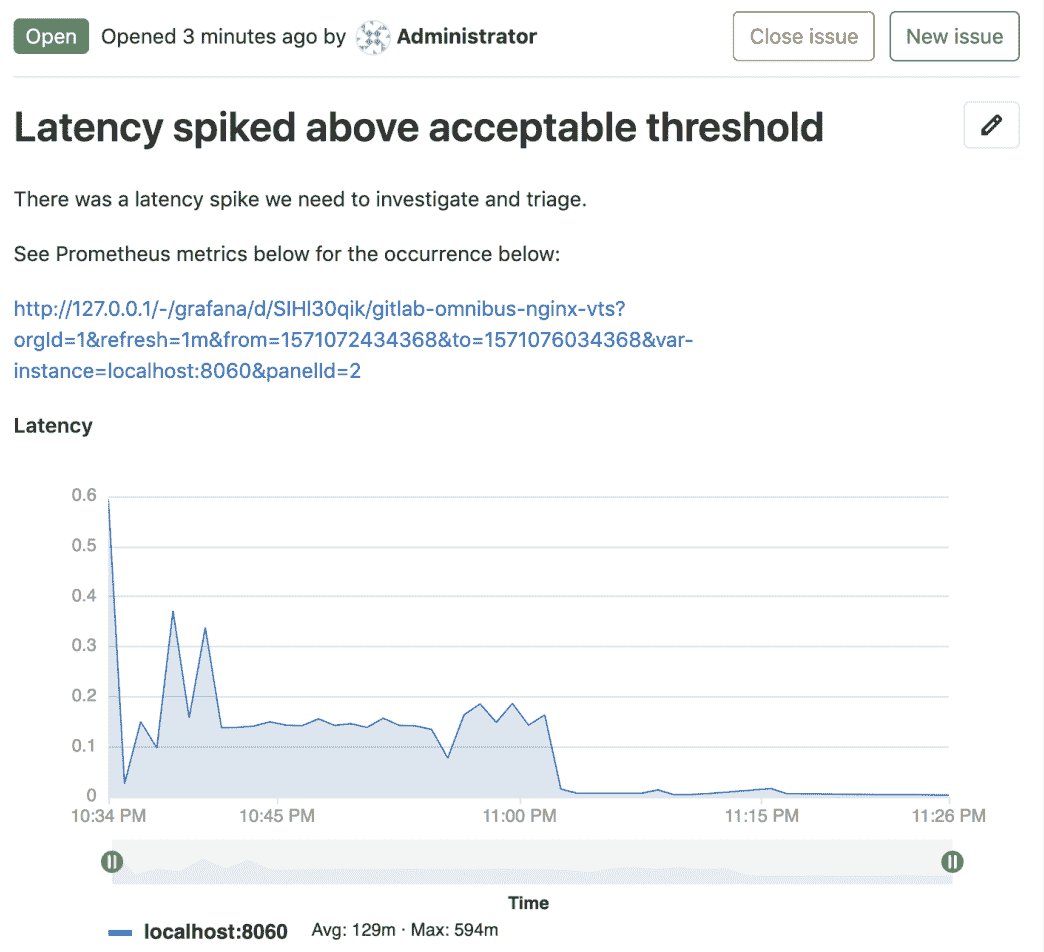Click the left timeline range handle icon
Screen dimensions: 1044x952
[x=112, y=861]
